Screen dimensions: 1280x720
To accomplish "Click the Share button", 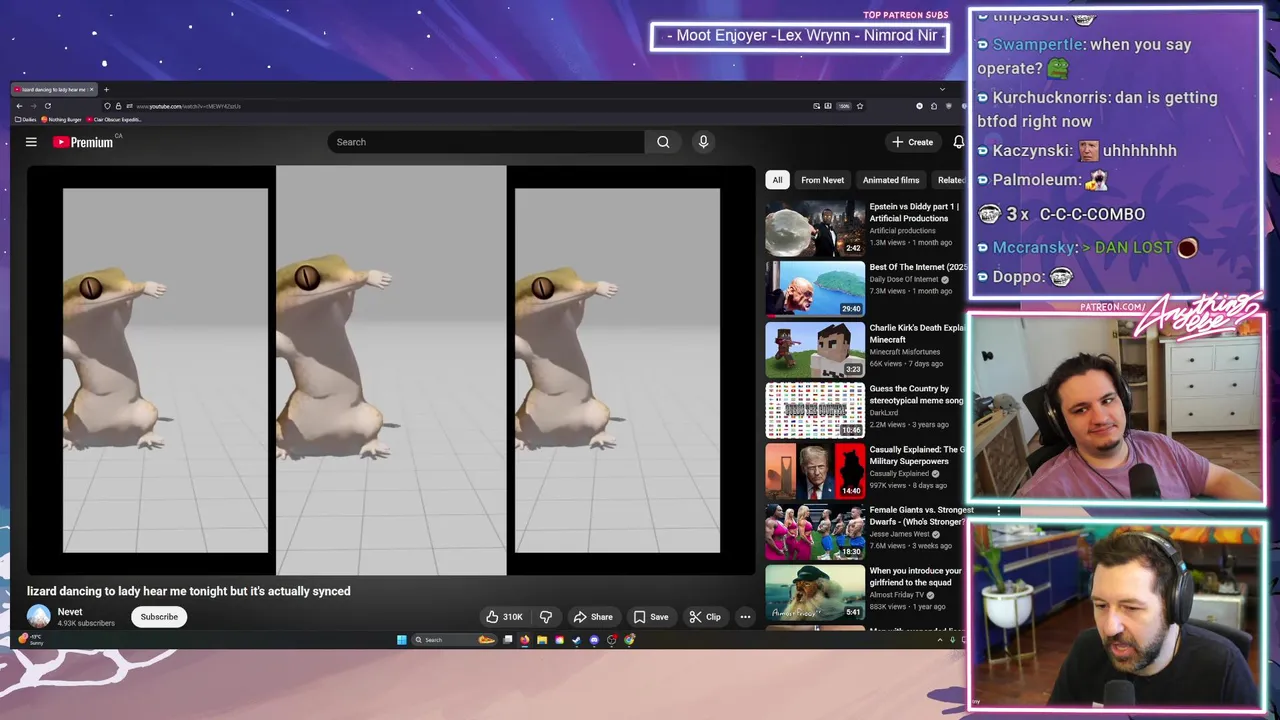I will (593, 617).
